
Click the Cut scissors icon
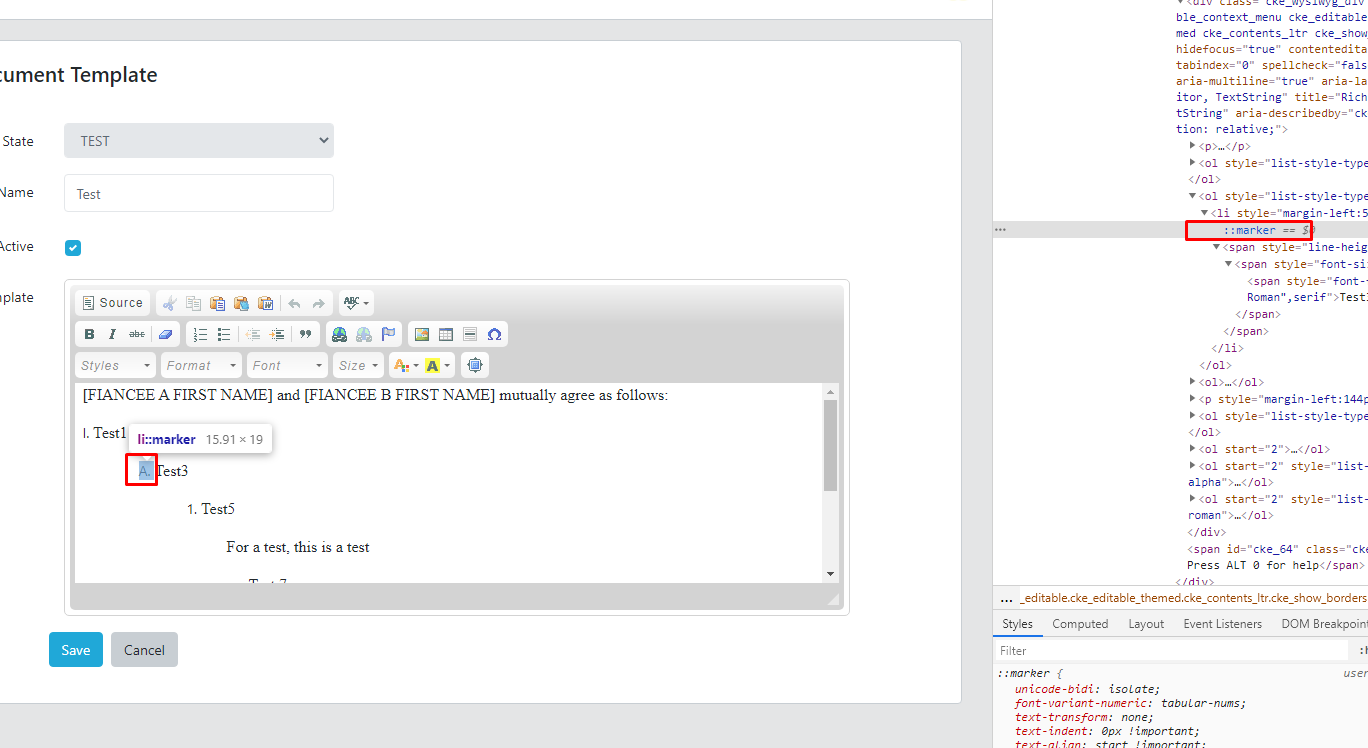169,303
